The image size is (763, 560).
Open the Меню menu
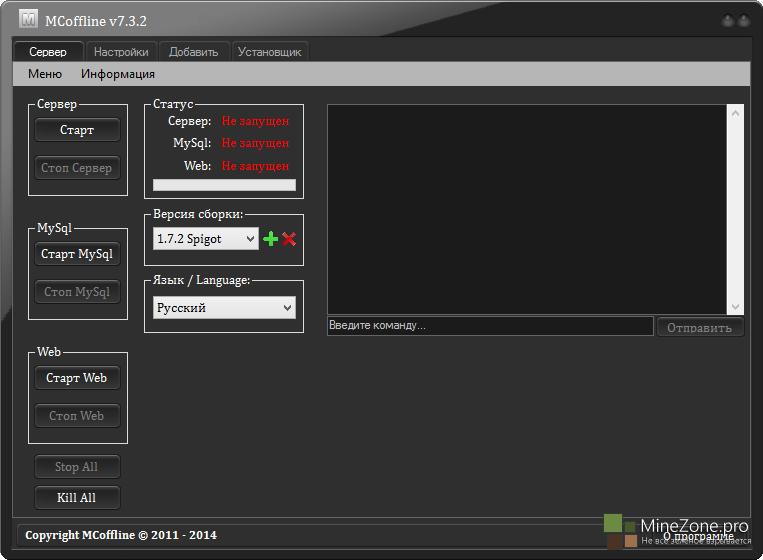pos(45,74)
